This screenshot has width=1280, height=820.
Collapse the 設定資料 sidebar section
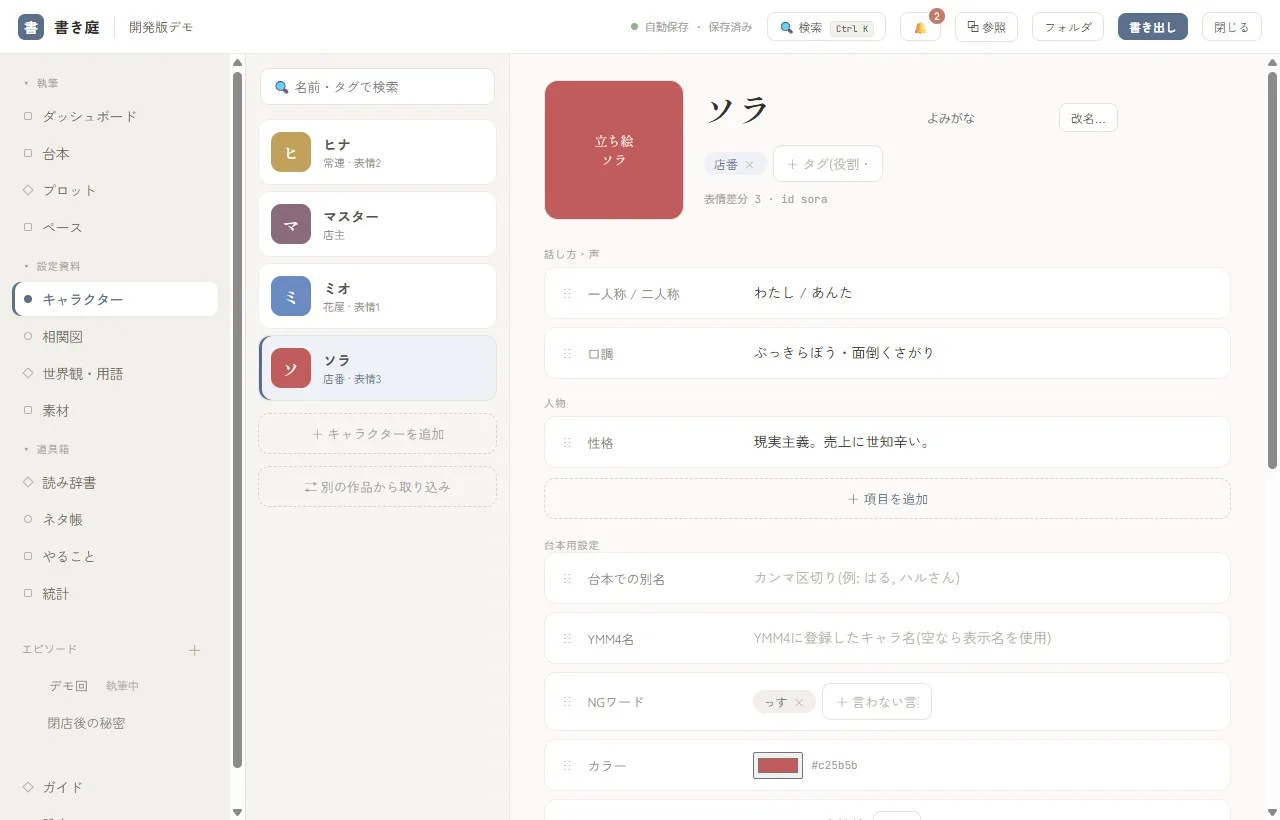pos(51,266)
